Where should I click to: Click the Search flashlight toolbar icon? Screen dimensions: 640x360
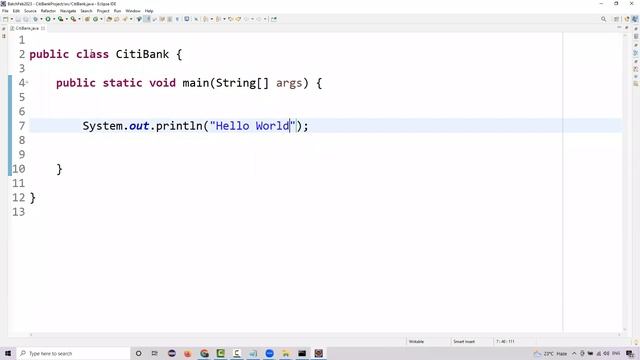coord(125,19)
